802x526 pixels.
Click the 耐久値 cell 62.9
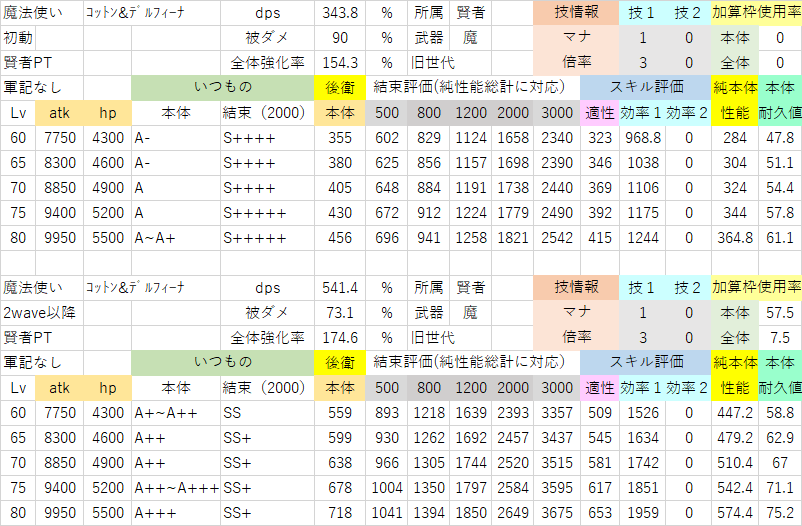click(780, 438)
